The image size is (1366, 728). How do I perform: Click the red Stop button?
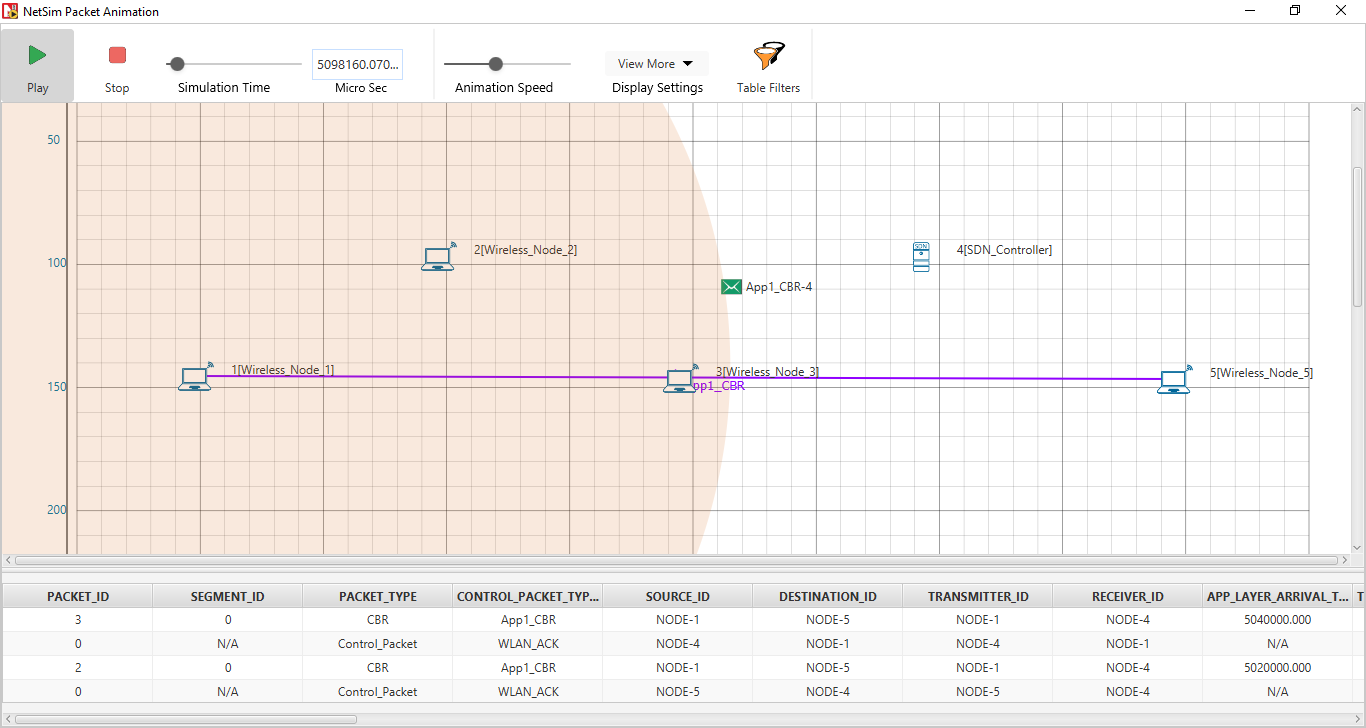coord(117,57)
